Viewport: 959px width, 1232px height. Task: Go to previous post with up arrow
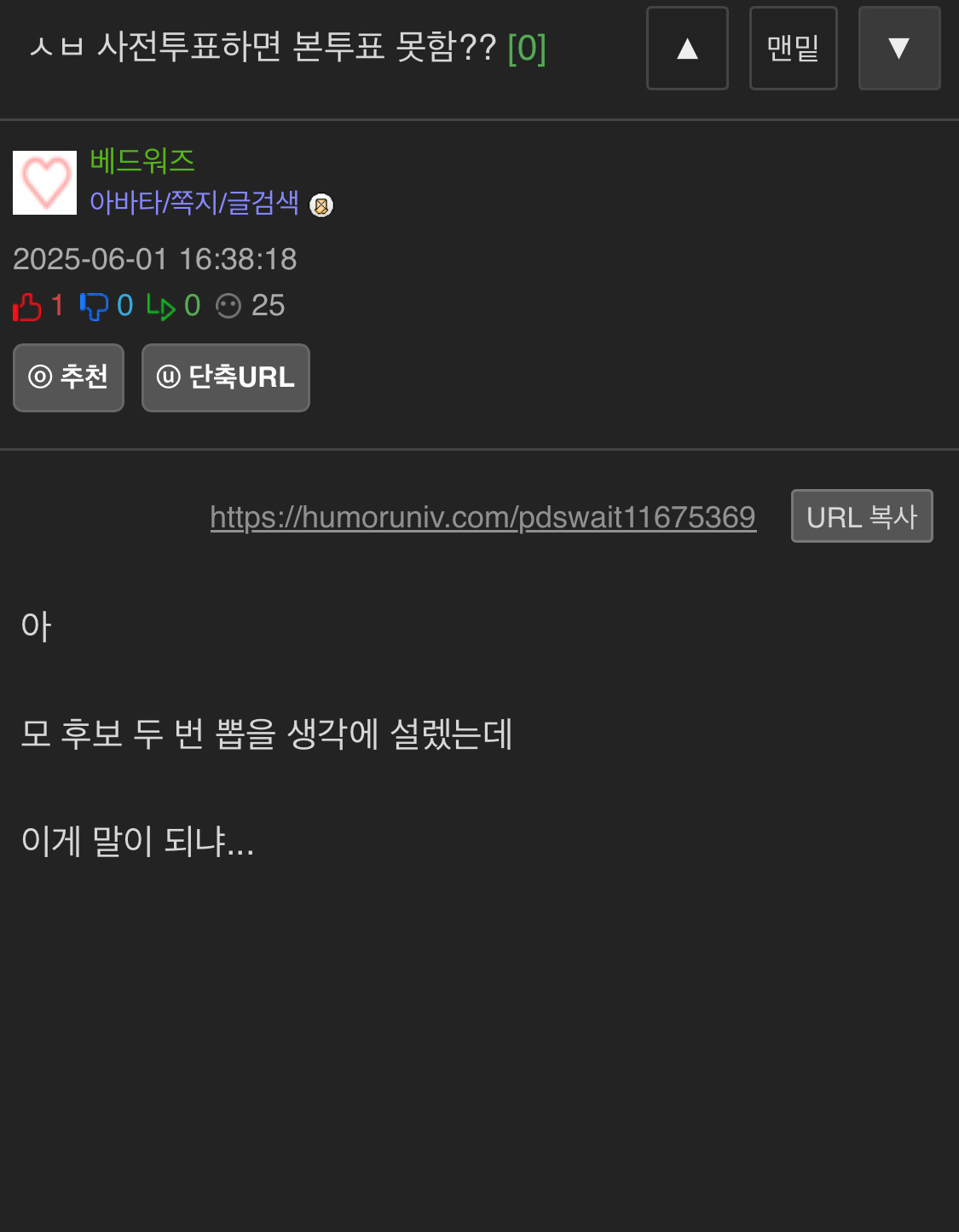point(687,48)
